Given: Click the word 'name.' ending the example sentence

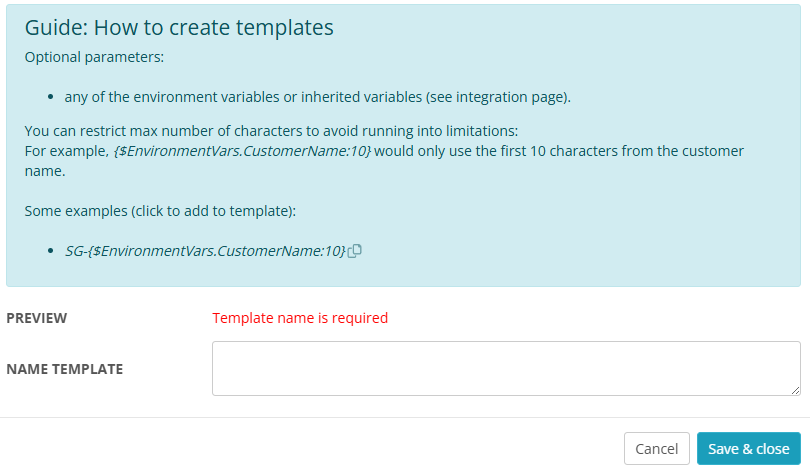Looking at the screenshot, I should click(x=45, y=171).
